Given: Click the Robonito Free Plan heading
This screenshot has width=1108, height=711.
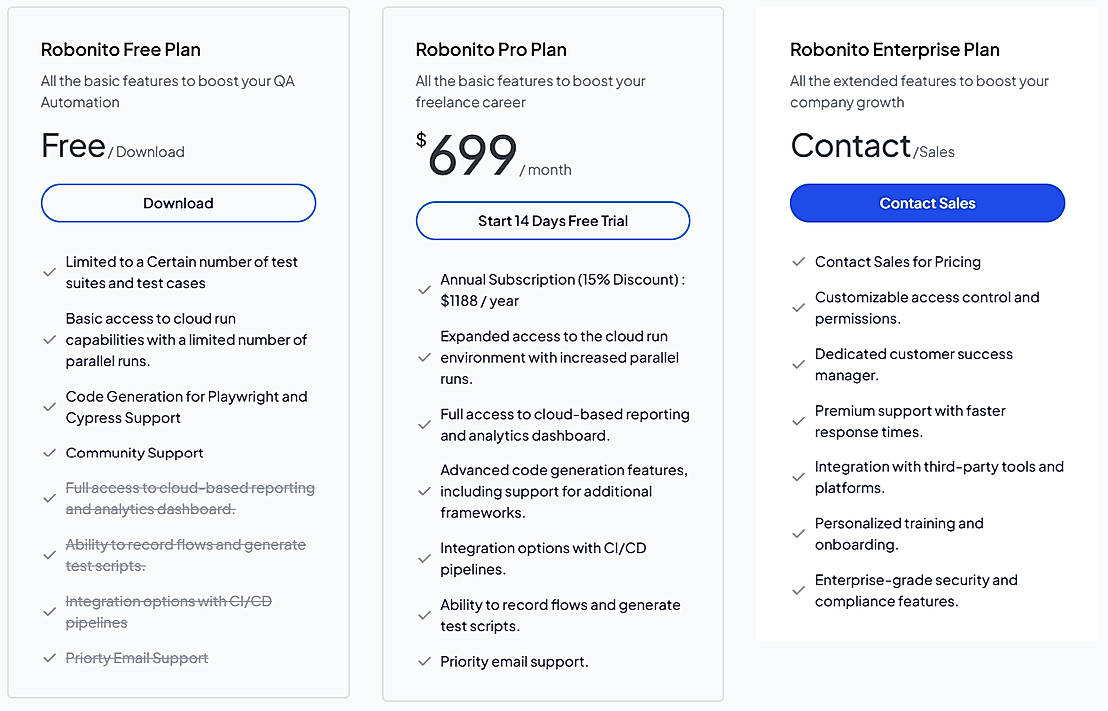Looking at the screenshot, I should (x=121, y=50).
